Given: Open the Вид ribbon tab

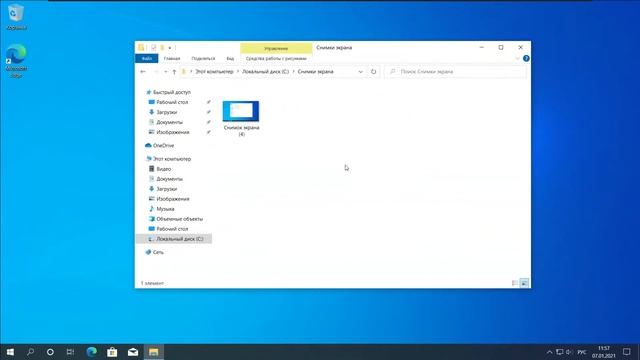Looking at the screenshot, I should click(x=230, y=58).
